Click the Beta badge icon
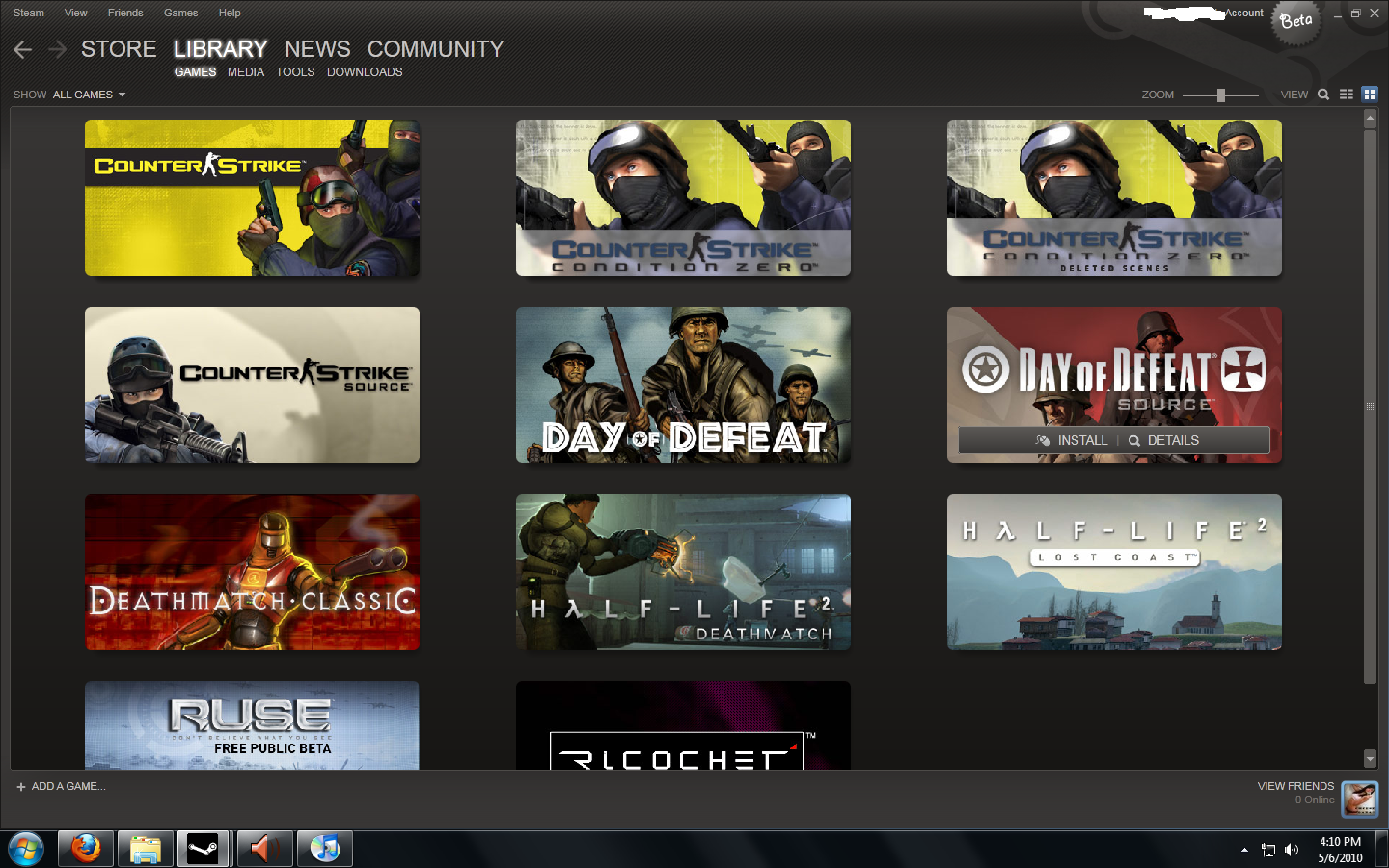 tap(1296, 20)
